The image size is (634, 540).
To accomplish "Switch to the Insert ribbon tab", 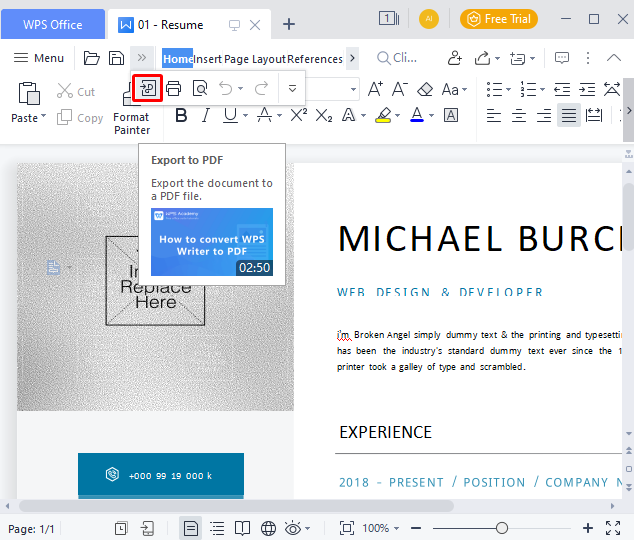I will coord(208,59).
